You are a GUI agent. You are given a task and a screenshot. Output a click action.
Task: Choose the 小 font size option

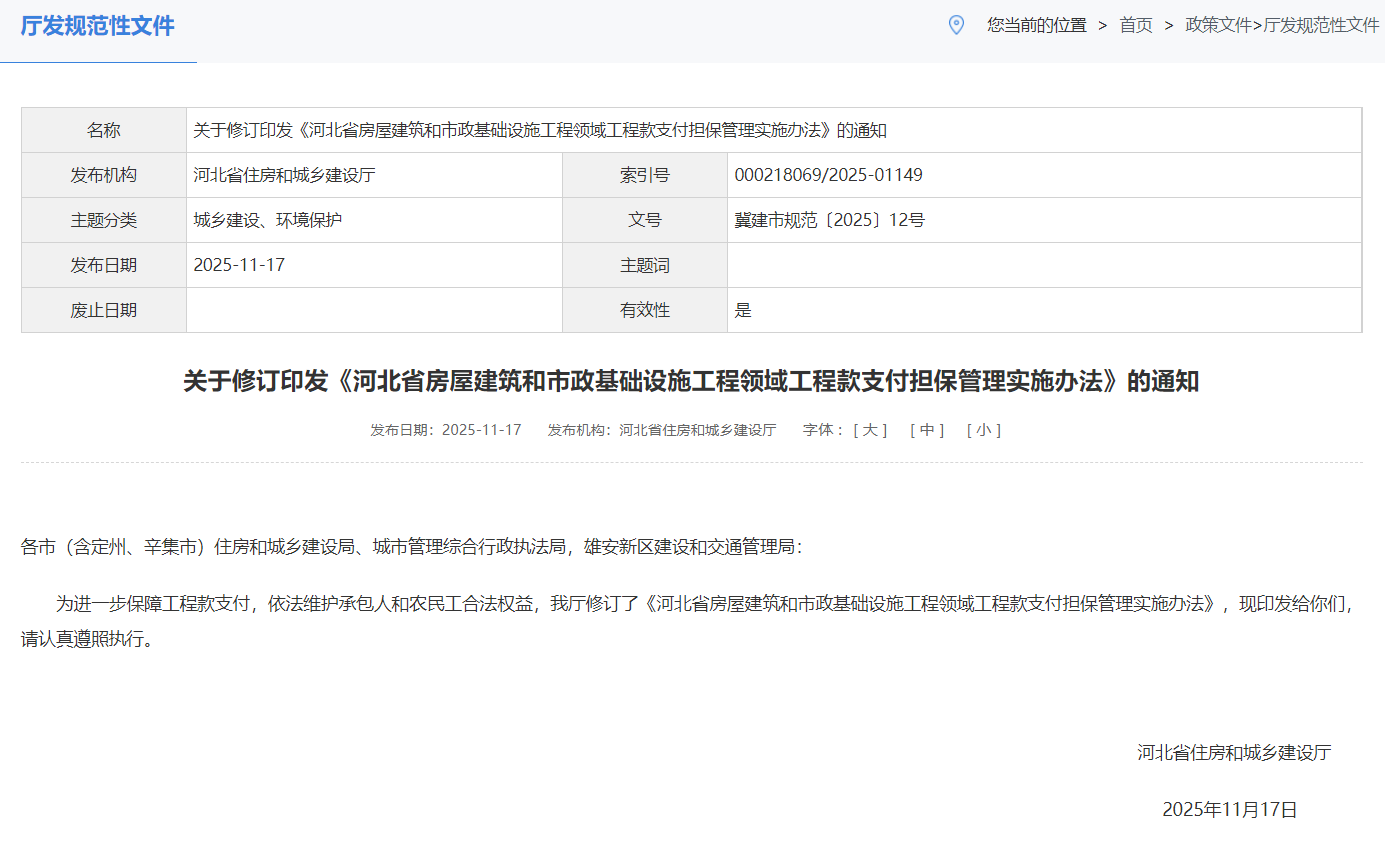click(983, 430)
